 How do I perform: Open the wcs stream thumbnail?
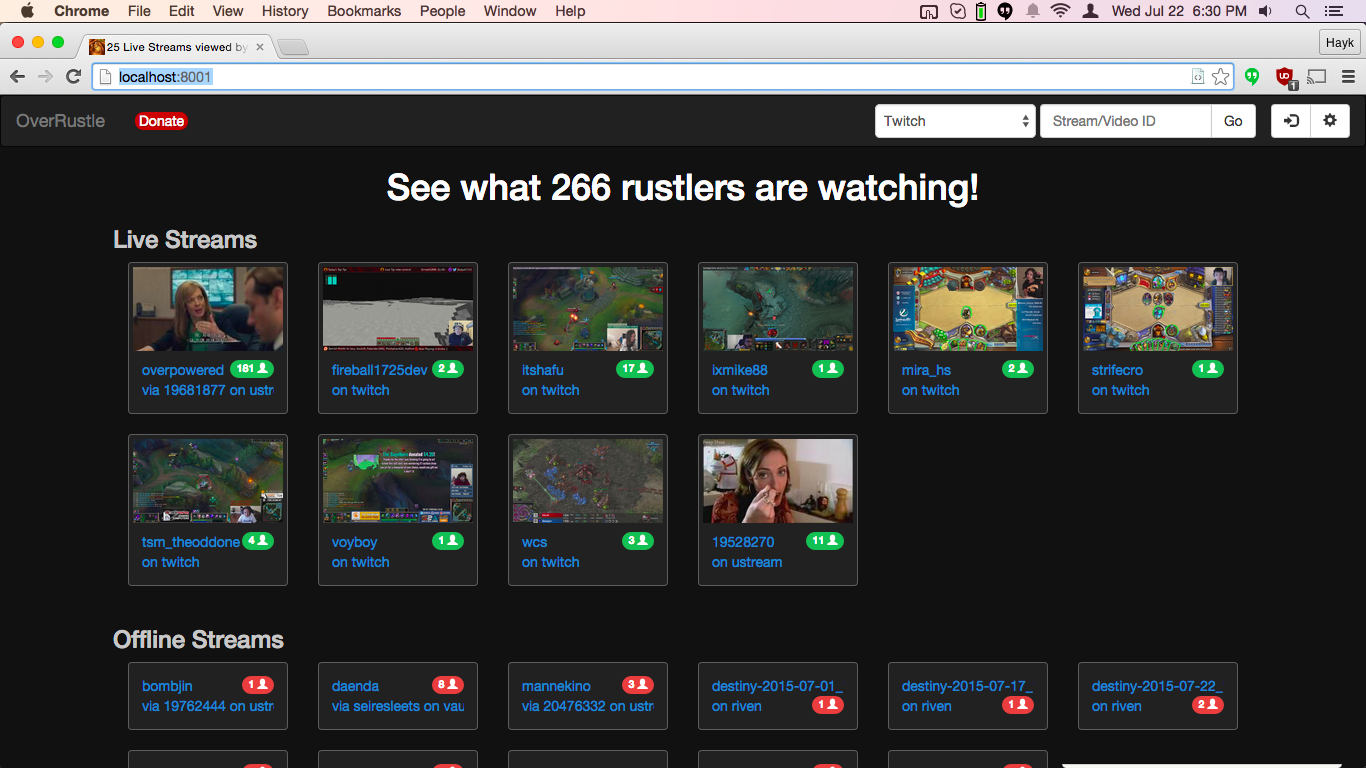pyautogui.click(x=588, y=480)
